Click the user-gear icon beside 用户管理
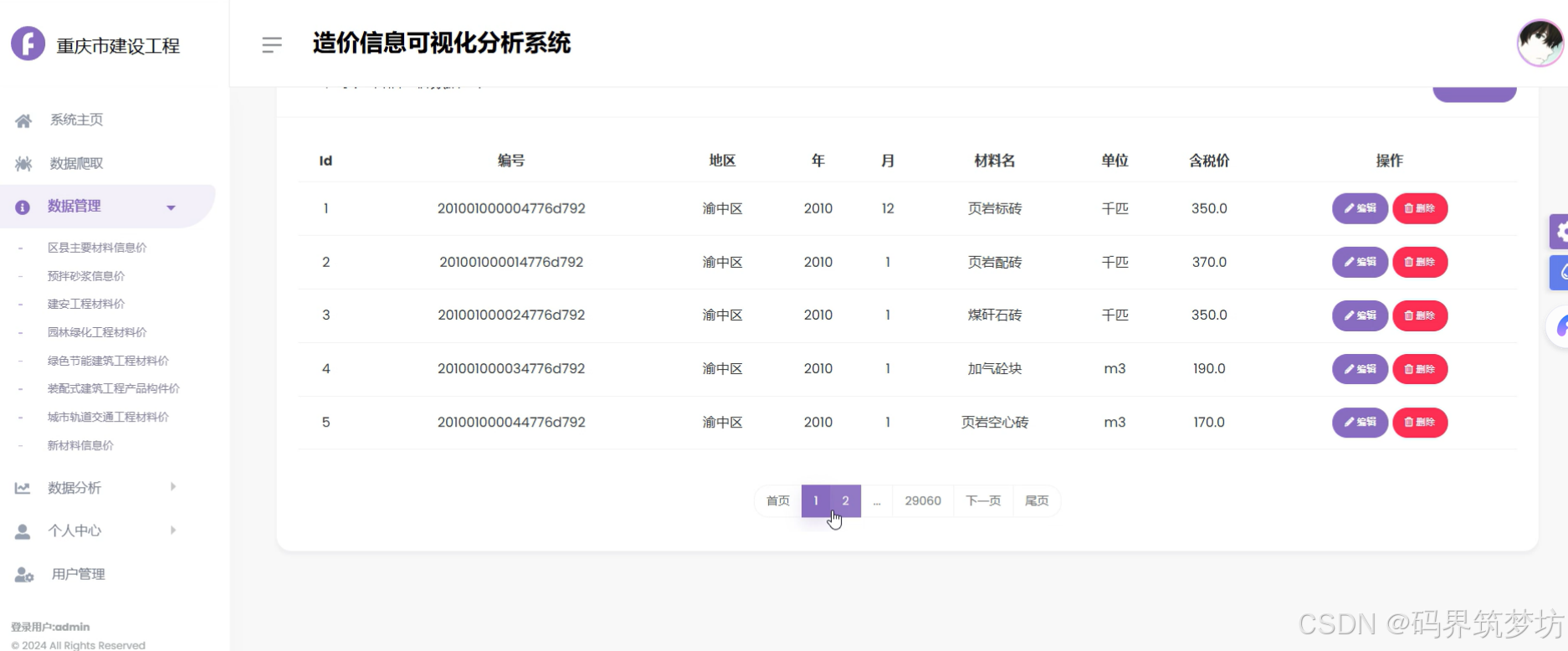 (24, 575)
